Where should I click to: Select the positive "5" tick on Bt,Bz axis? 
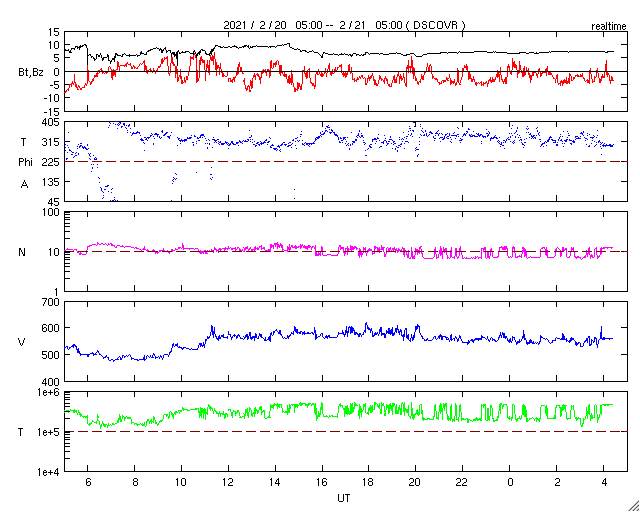tap(56, 58)
